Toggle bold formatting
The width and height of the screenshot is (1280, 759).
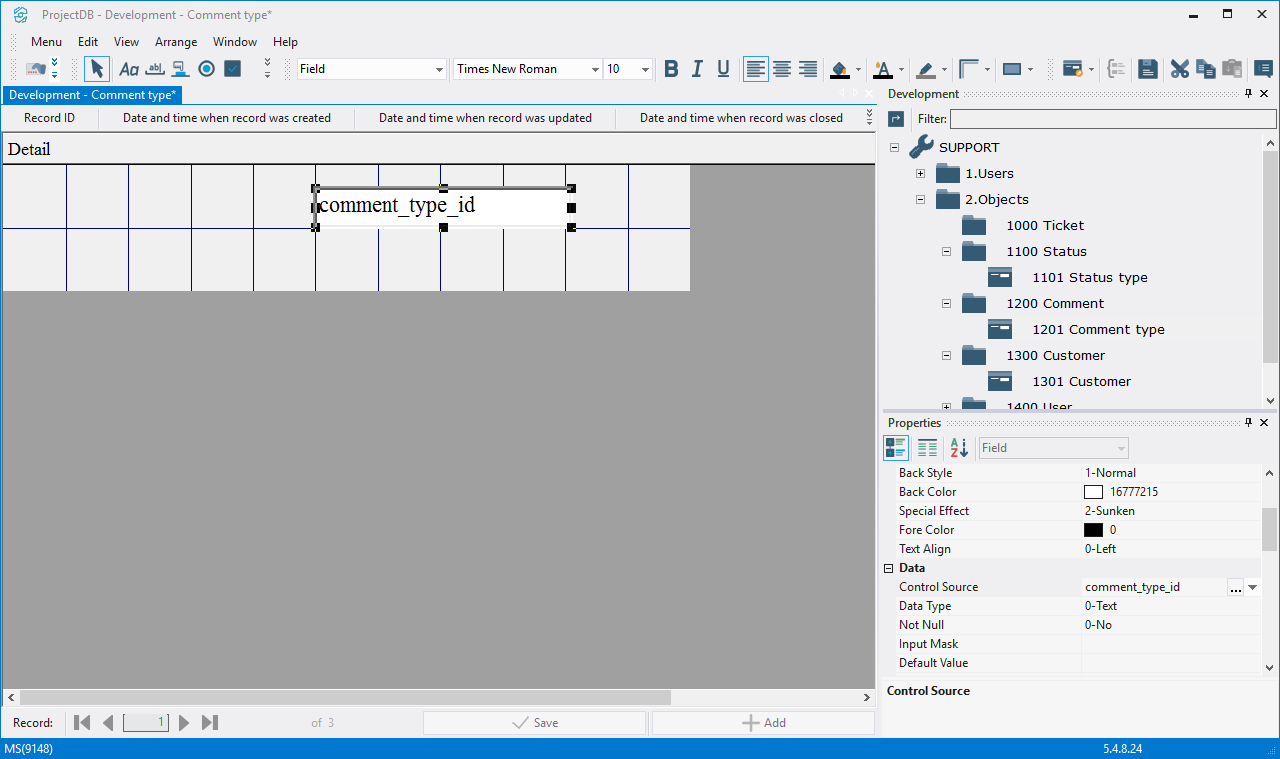coord(671,69)
